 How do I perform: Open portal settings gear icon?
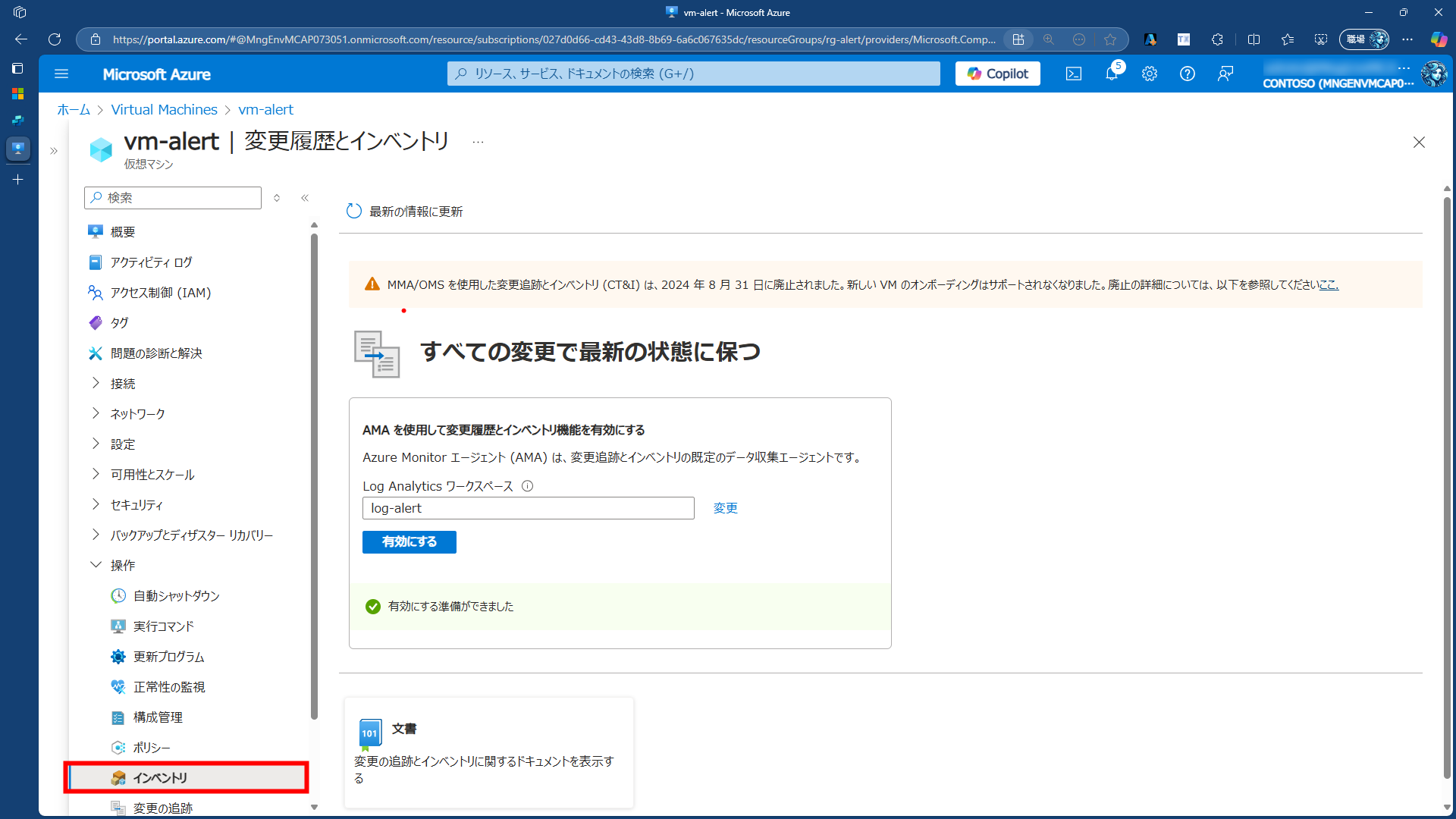point(1150,74)
